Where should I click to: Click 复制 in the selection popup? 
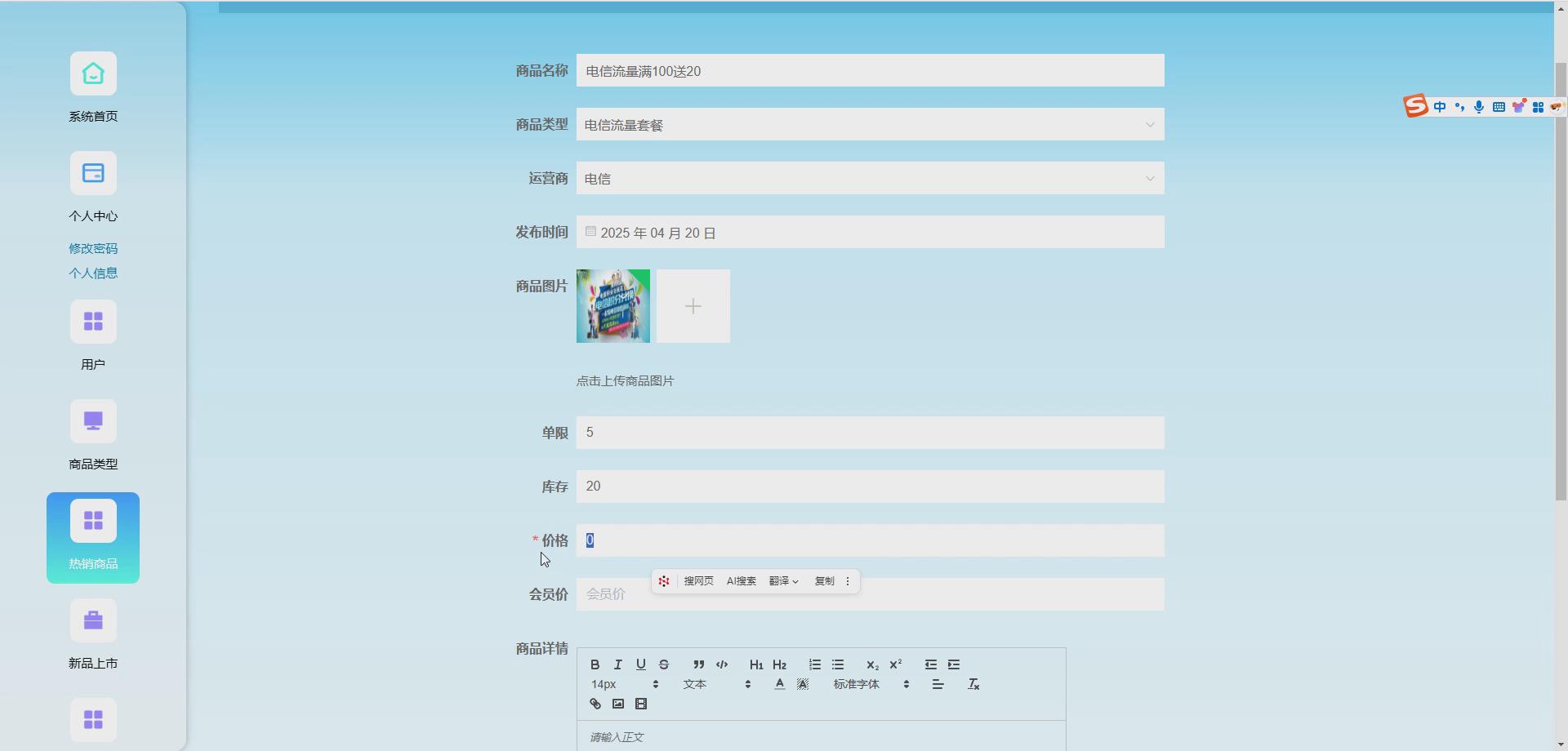click(x=825, y=581)
